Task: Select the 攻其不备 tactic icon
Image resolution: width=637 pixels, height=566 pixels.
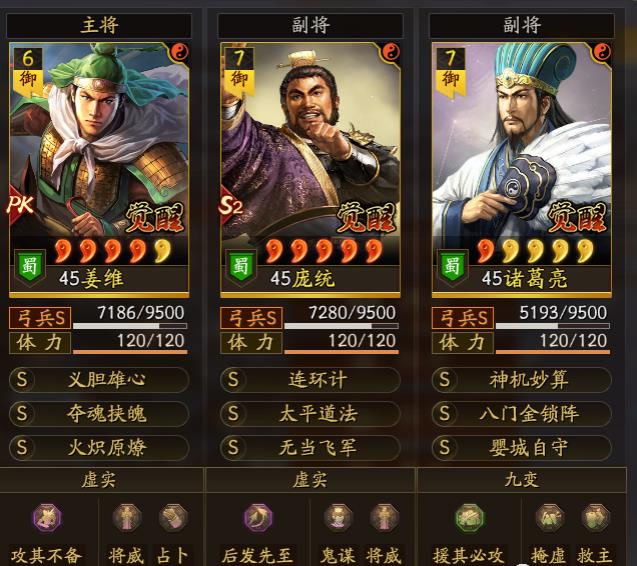Action: click(47, 518)
